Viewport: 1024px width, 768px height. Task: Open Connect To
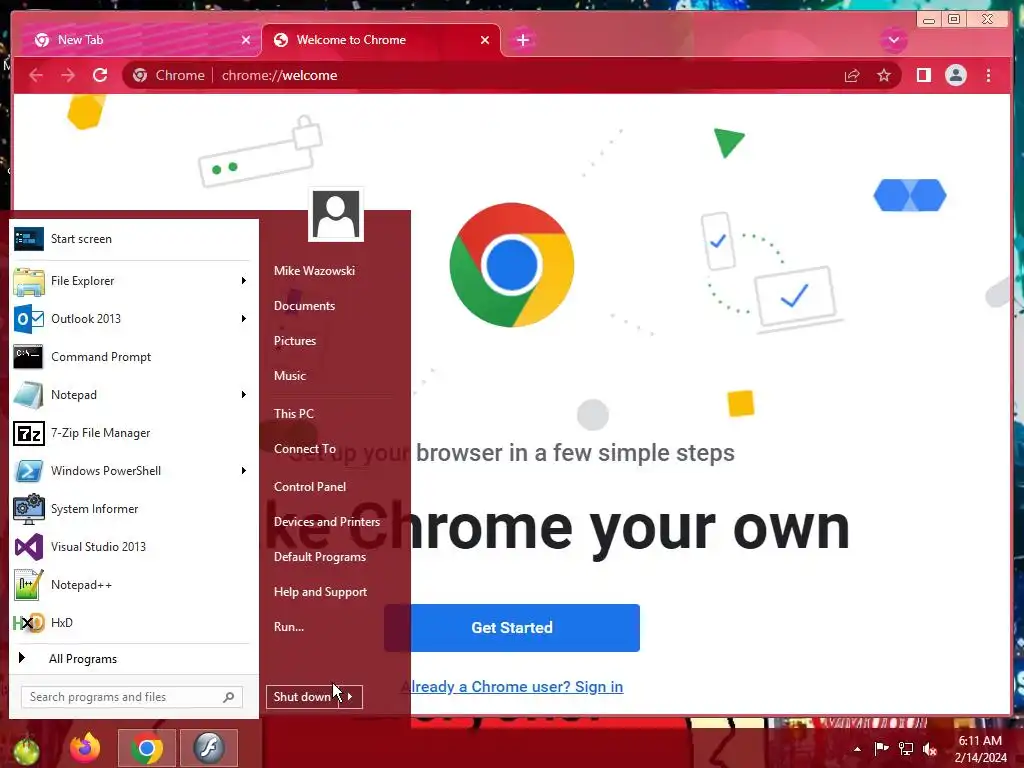point(305,449)
